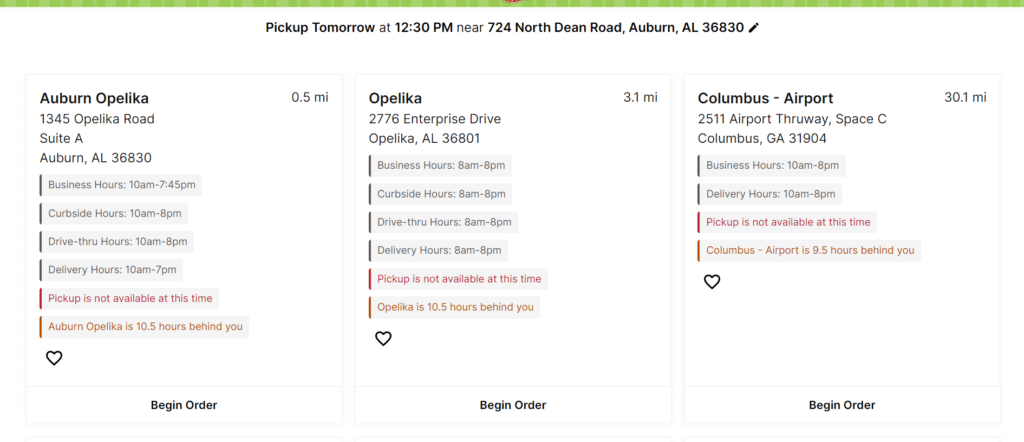Select the Opelika store title

click(x=395, y=98)
